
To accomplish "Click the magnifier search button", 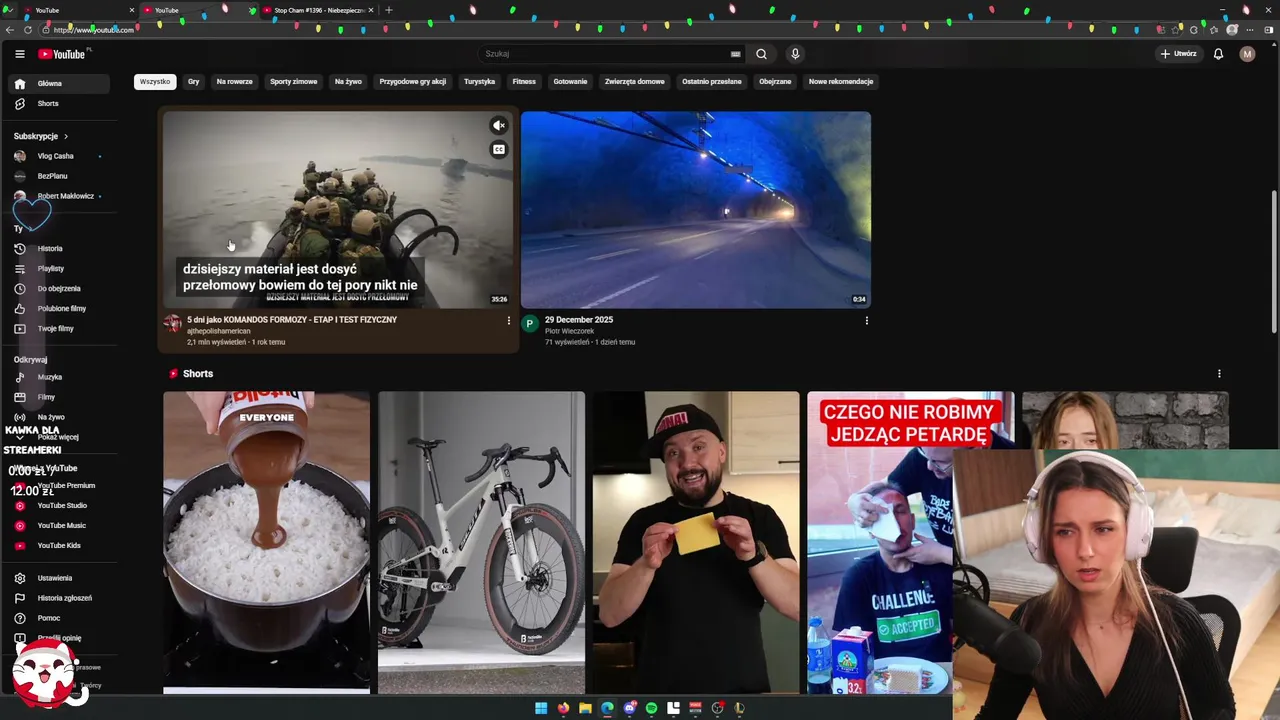I will point(761,54).
